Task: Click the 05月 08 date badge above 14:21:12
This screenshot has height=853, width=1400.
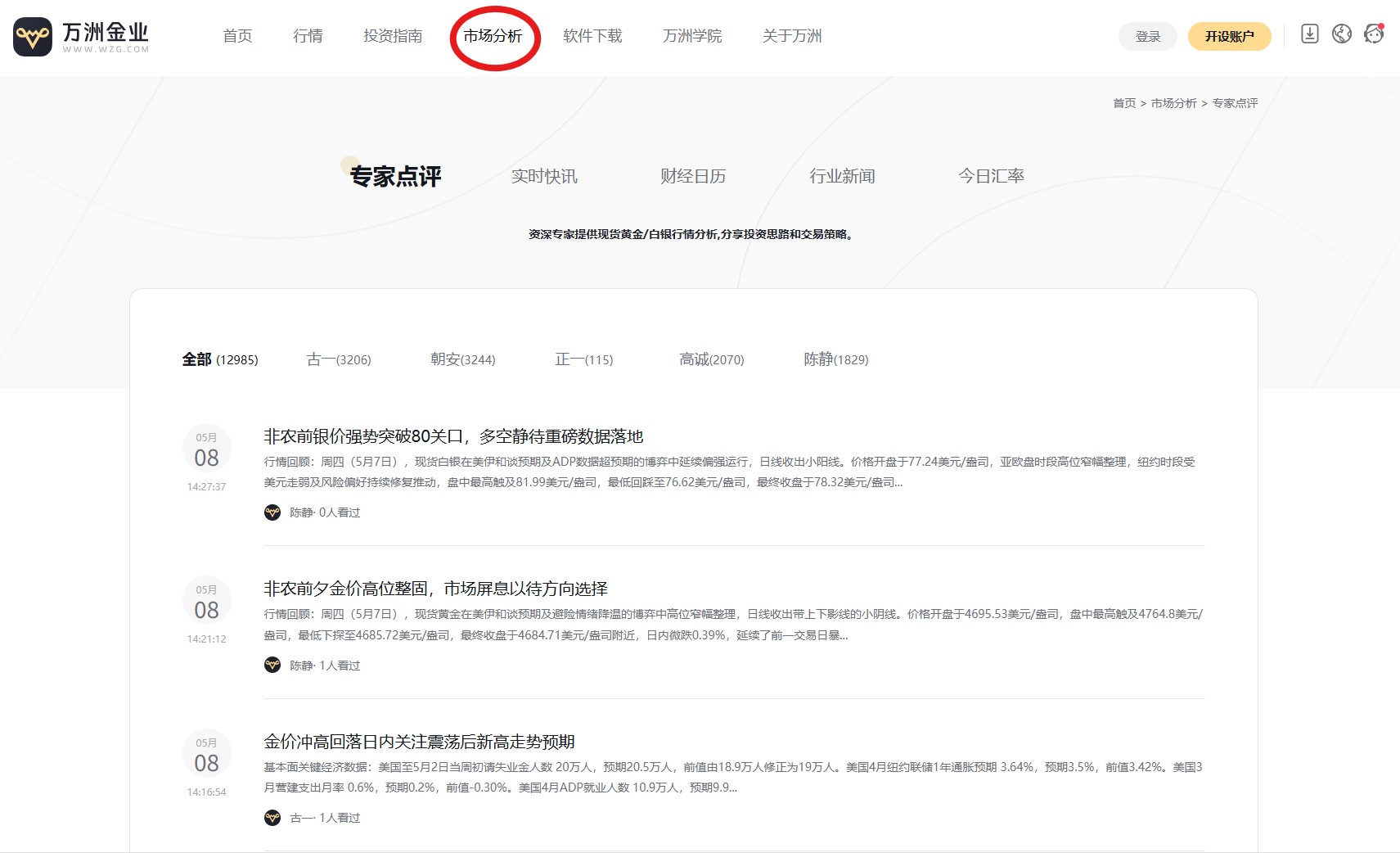Action: tap(207, 601)
